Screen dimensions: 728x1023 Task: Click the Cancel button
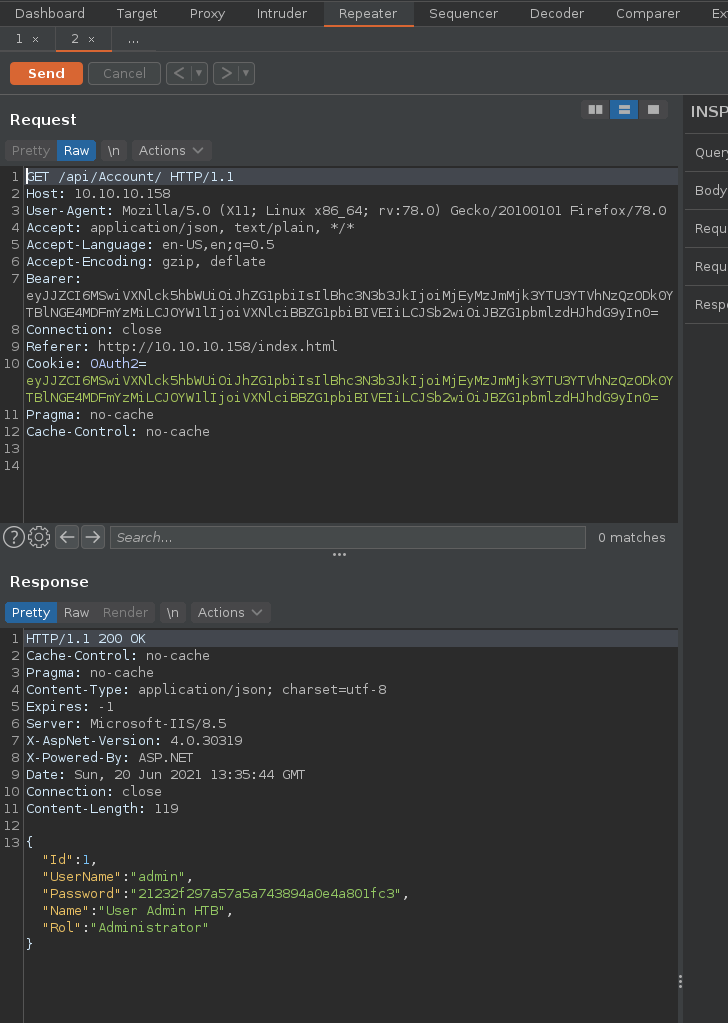coord(124,73)
